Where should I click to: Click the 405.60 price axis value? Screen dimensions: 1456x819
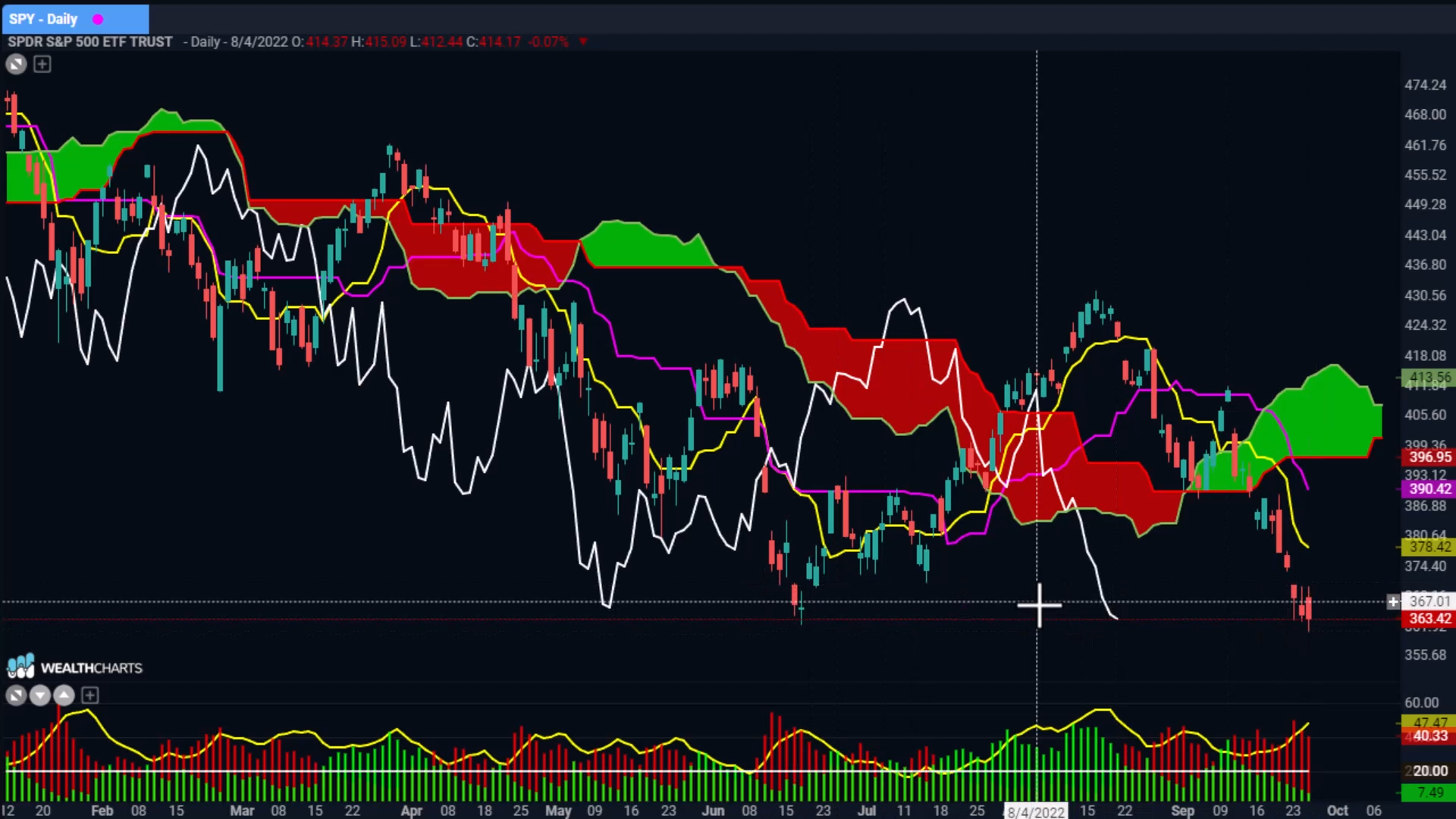pyautogui.click(x=1426, y=415)
